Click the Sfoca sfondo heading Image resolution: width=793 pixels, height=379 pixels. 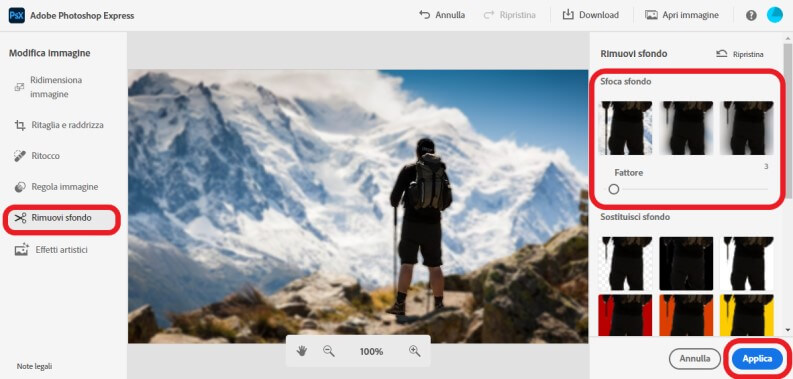click(x=626, y=81)
